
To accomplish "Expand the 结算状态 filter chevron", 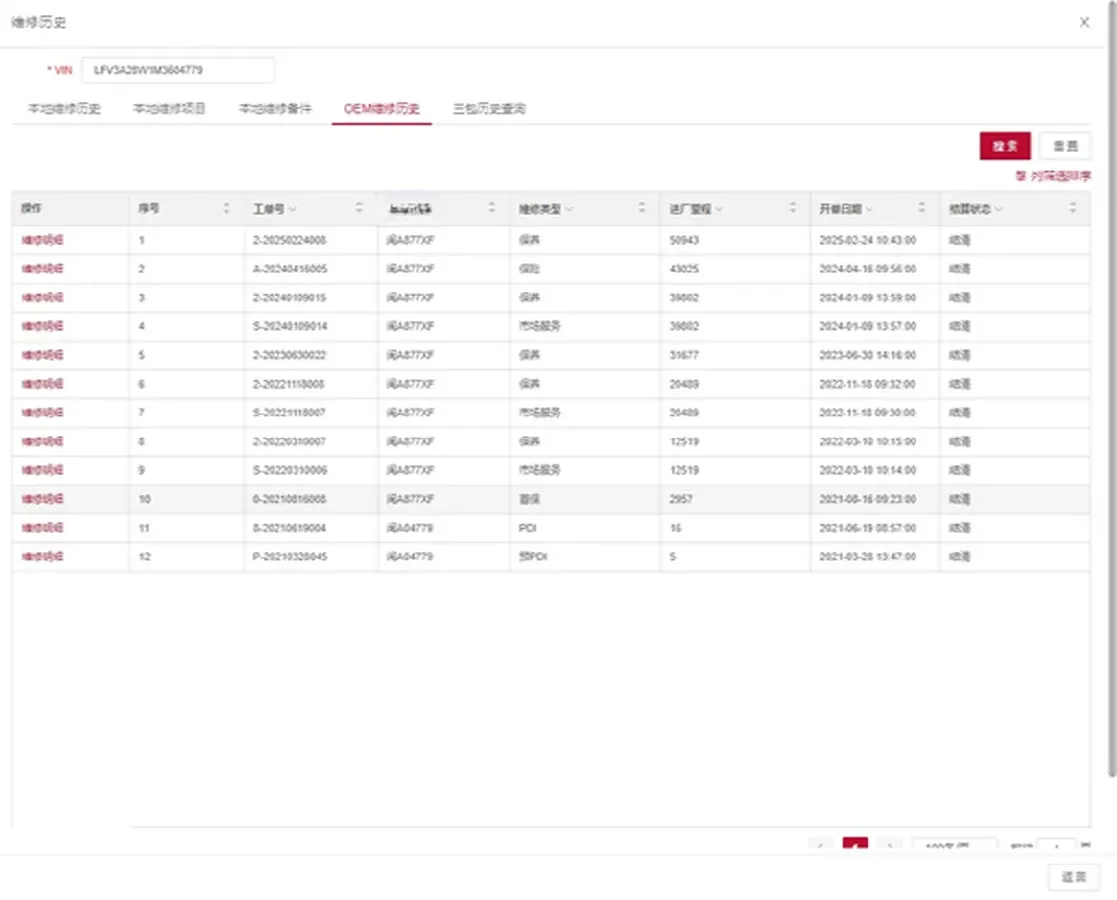I will (998, 209).
